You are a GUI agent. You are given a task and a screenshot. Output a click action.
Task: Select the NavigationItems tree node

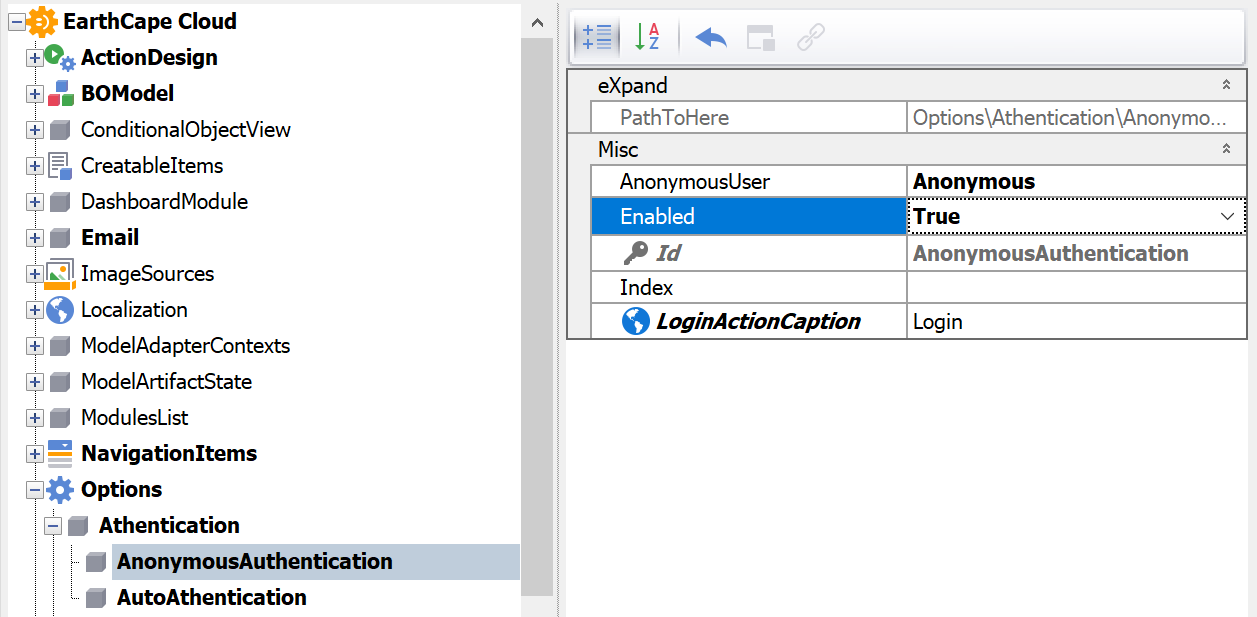[x=169, y=454]
